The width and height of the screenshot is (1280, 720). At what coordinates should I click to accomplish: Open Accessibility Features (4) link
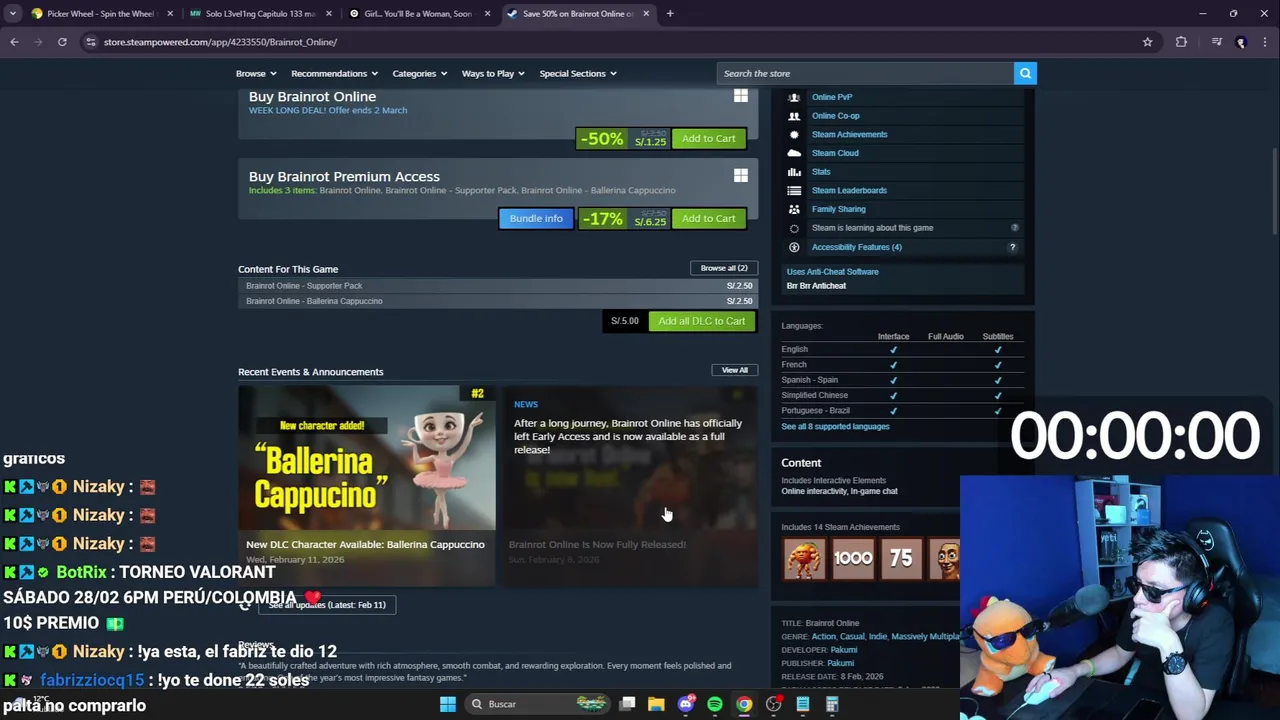856,247
